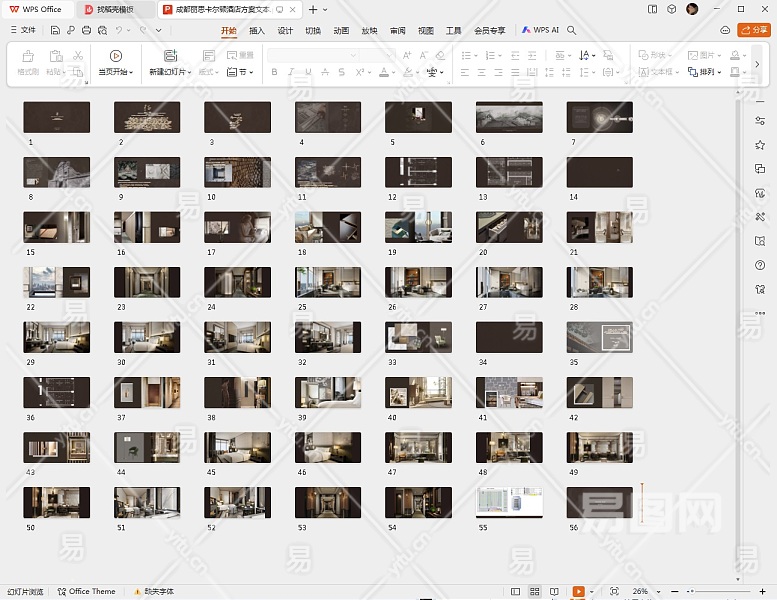This screenshot has height=600, width=777.
Task: Click the fit-to-window icon near zoom
Action: (614, 592)
